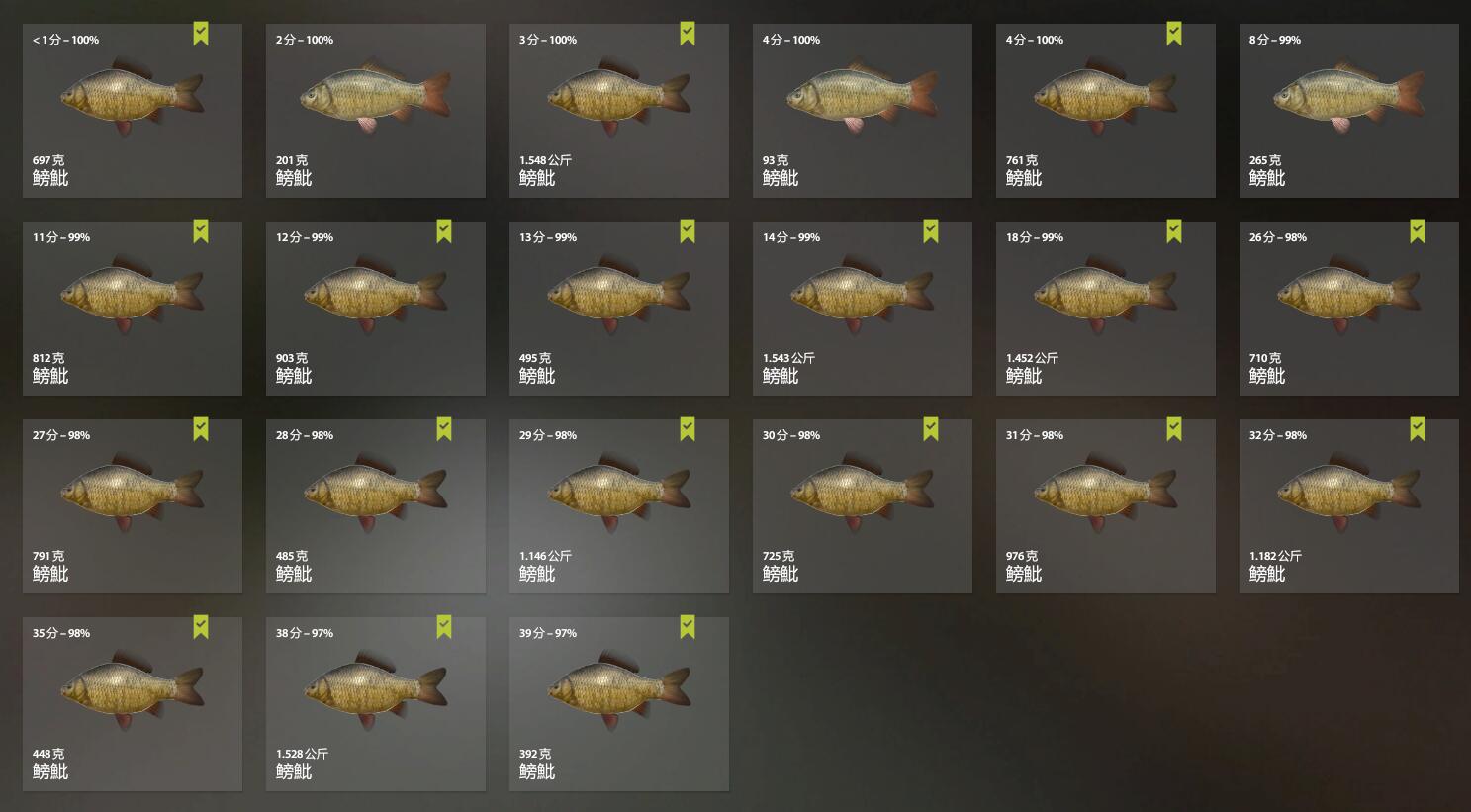Click the bookmark badge on the 1.543公斤 card
The width and height of the screenshot is (1471, 812).
click(931, 232)
